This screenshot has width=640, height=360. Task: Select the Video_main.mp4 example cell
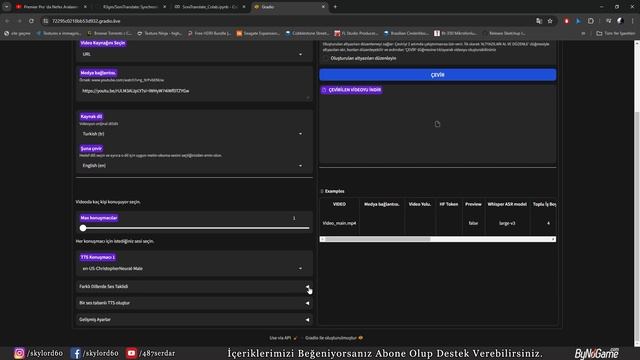[340, 223]
